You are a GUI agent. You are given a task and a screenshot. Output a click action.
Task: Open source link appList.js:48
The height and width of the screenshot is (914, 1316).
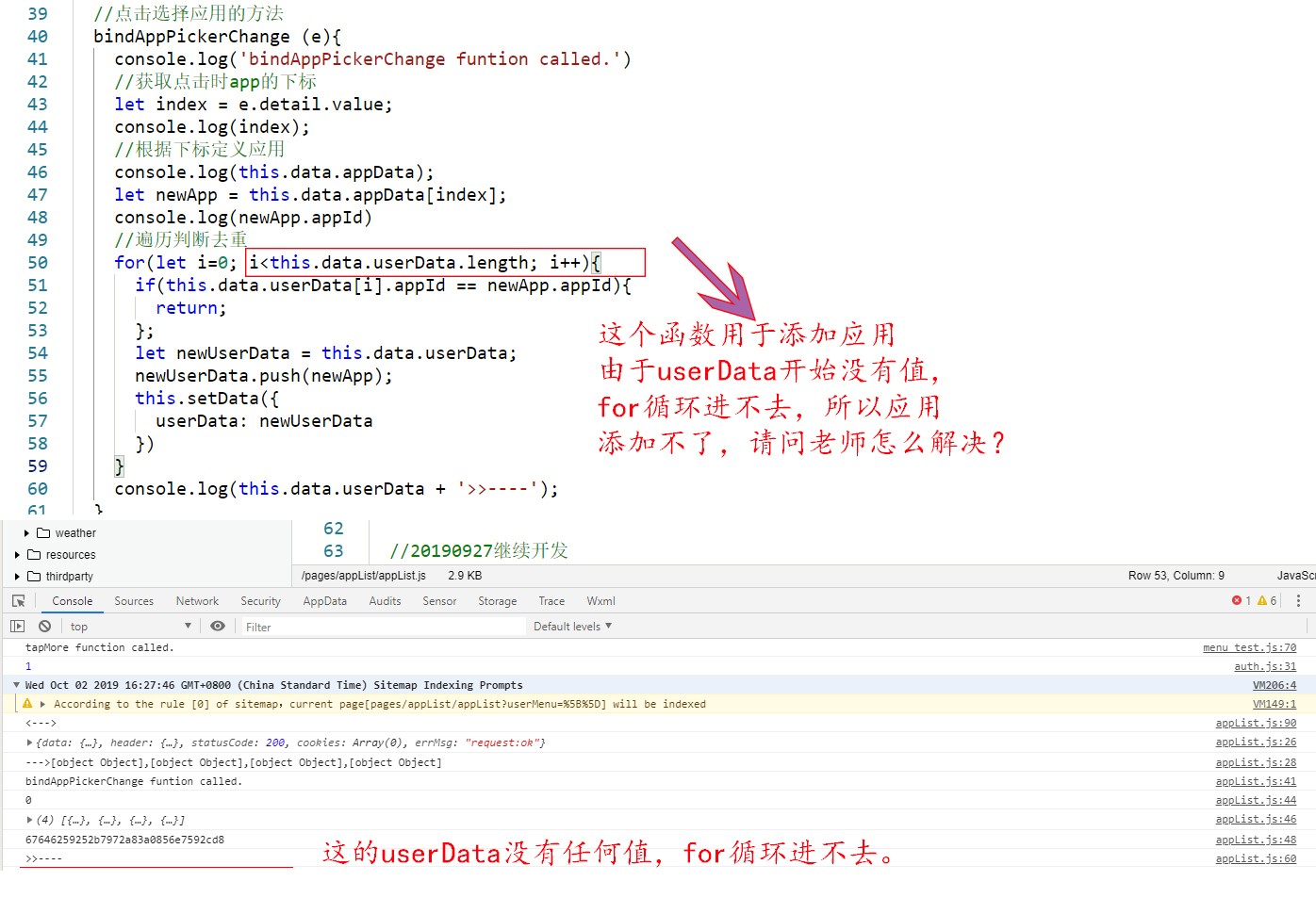pyautogui.click(x=1256, y=840)
